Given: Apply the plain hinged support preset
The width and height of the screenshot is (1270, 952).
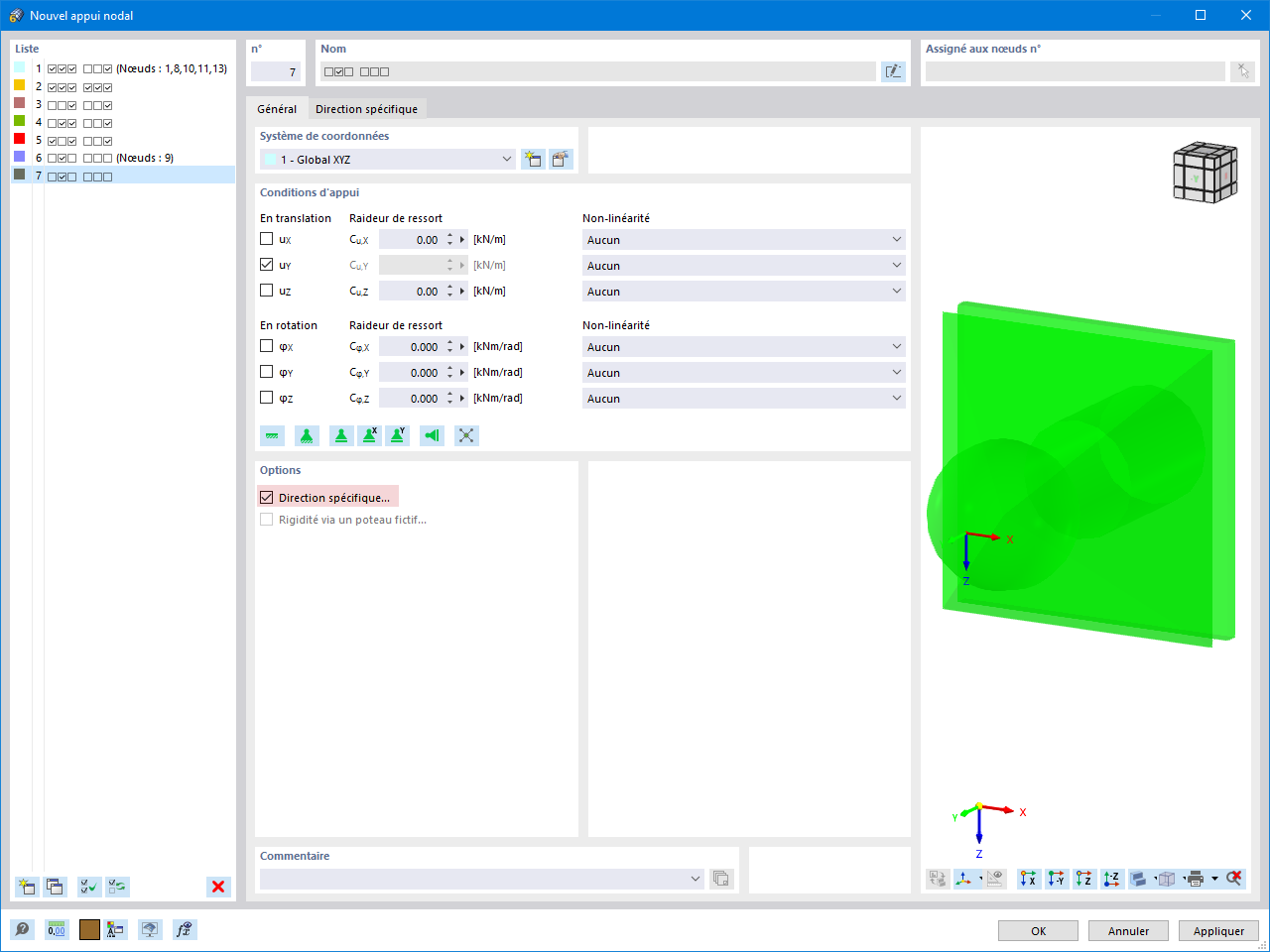Looking at the screenshot, I should point(341,435).
